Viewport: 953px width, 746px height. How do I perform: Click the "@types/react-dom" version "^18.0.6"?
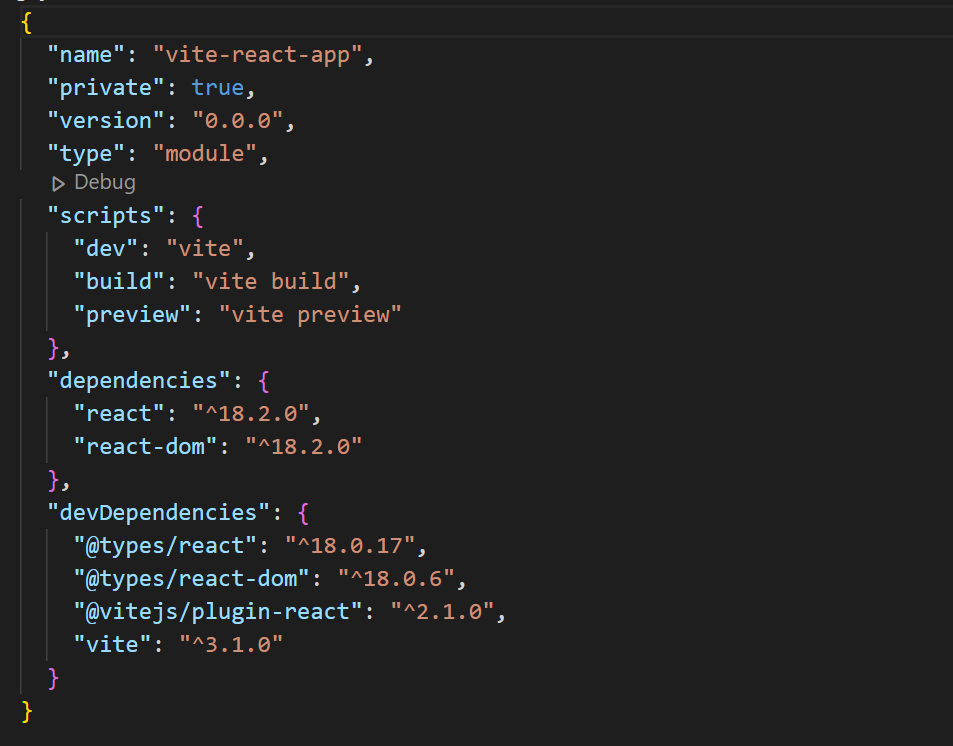(x=396, y=578)
